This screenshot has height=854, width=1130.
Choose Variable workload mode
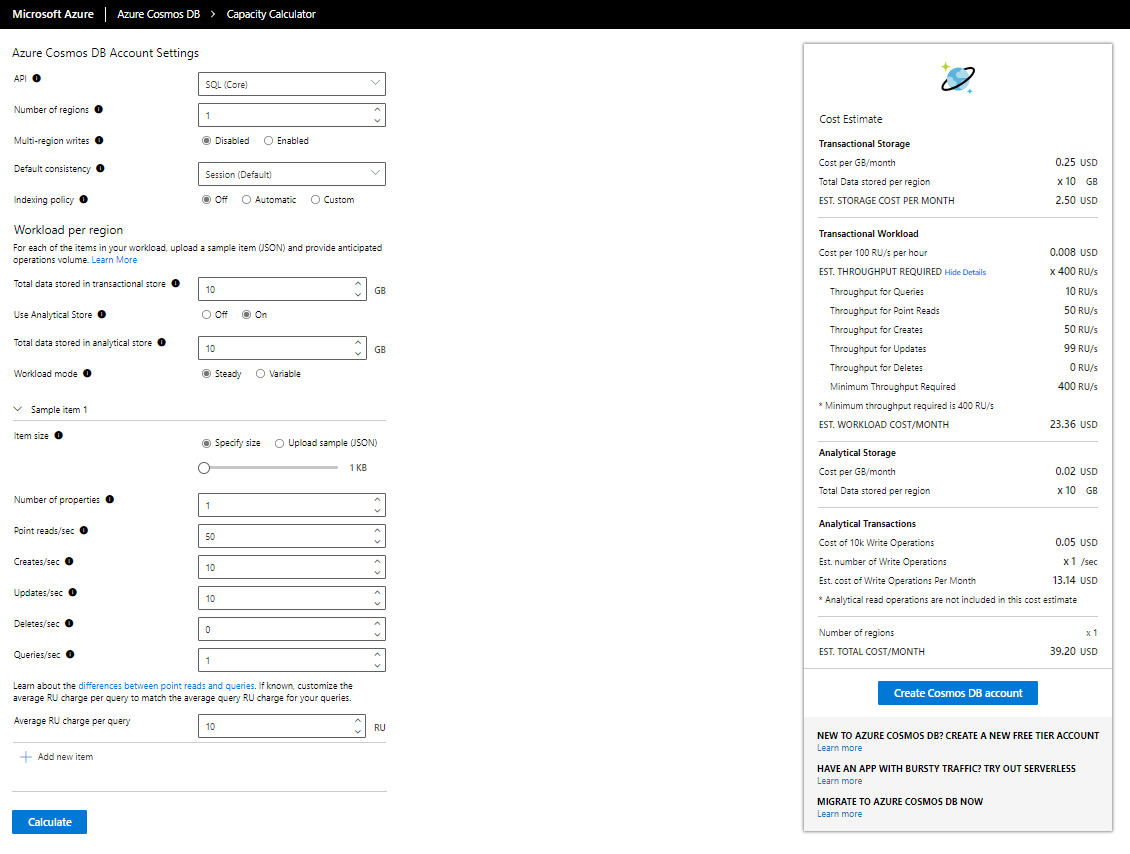click(x=261, y=374)
